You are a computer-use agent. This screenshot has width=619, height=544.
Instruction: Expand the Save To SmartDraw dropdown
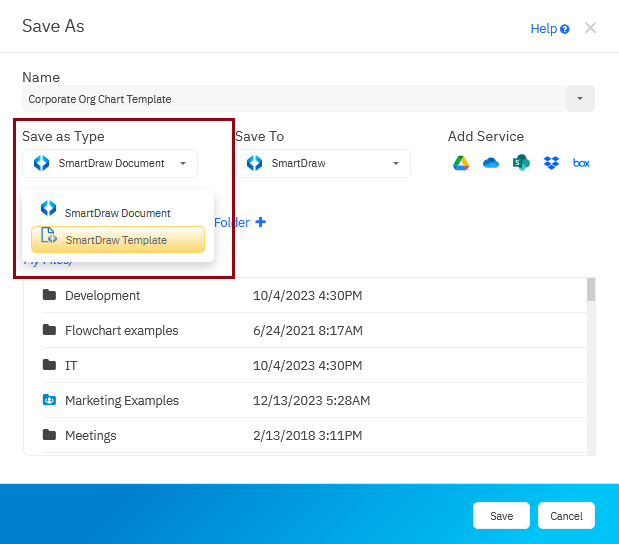pos(323,163)
